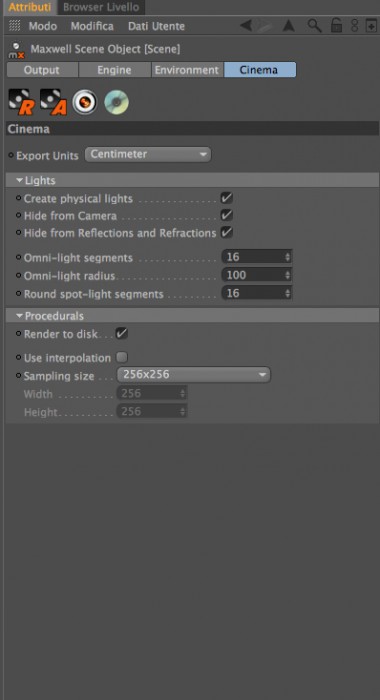Collapse the Lights section triangle

click(19, 180)
